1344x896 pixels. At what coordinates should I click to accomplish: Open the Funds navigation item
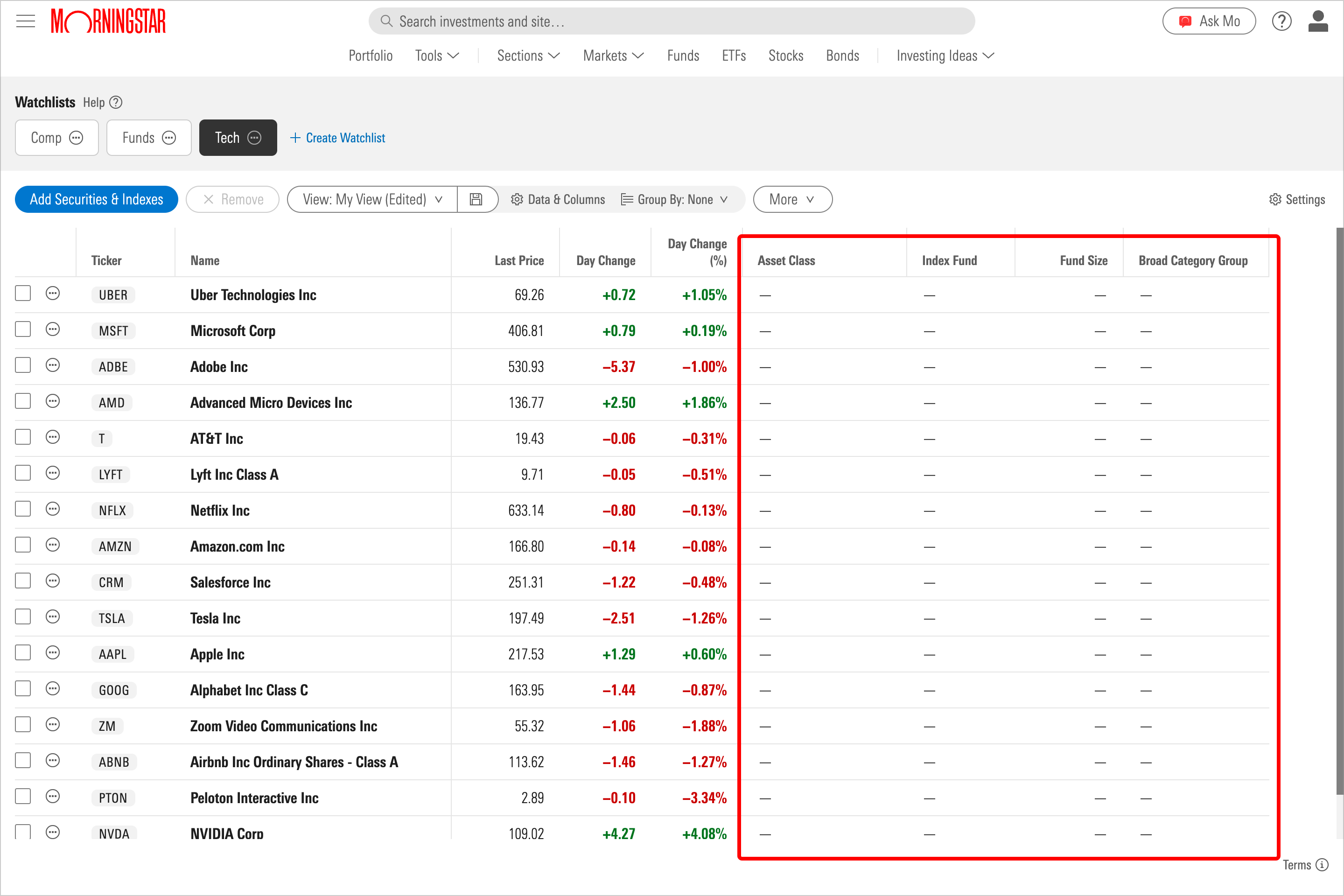[x=683, y=56]
